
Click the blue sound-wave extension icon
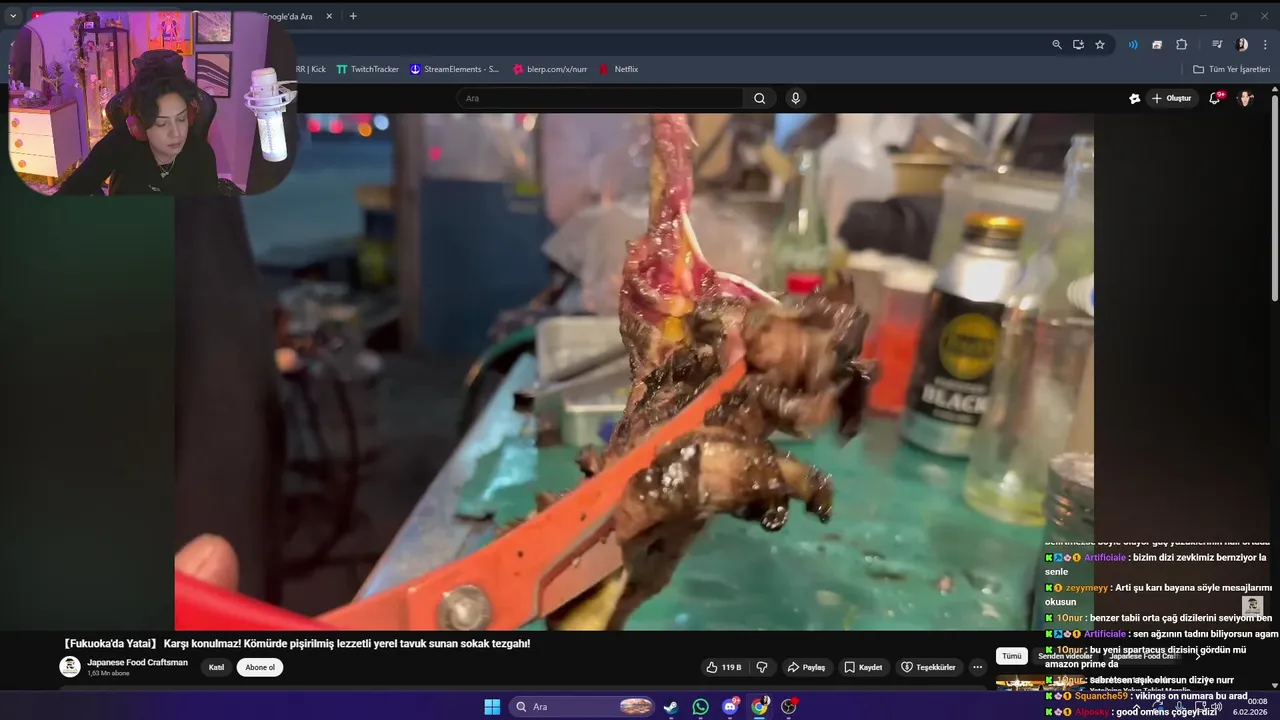tap(1133, 44)
